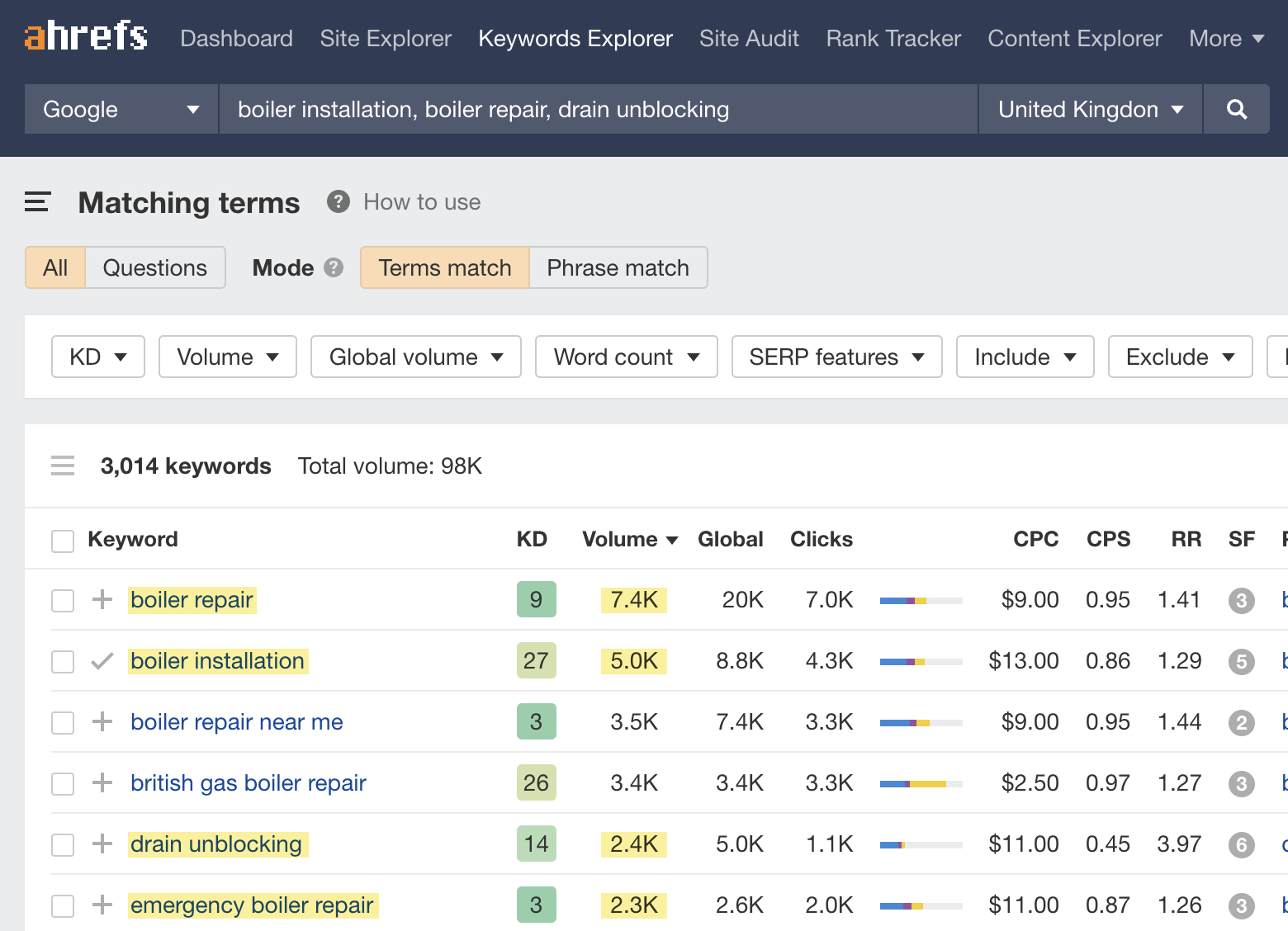Open the United Kingdom country dropdown
The width and height of the screenshot is (1288, 931).
pos(1088,109)
